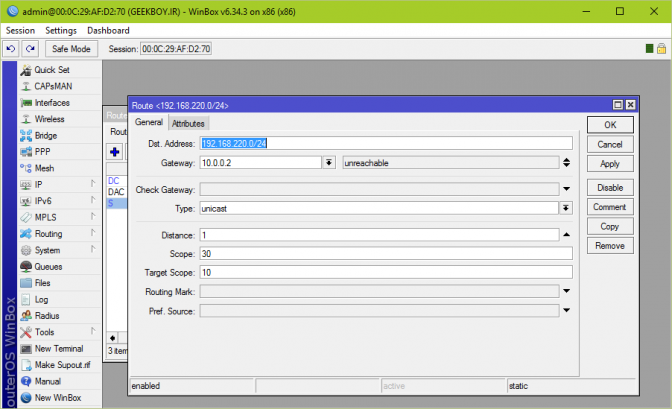
Task: Expand the Routing Mark field
Action: pyautogui.click(x=567, y=291)
